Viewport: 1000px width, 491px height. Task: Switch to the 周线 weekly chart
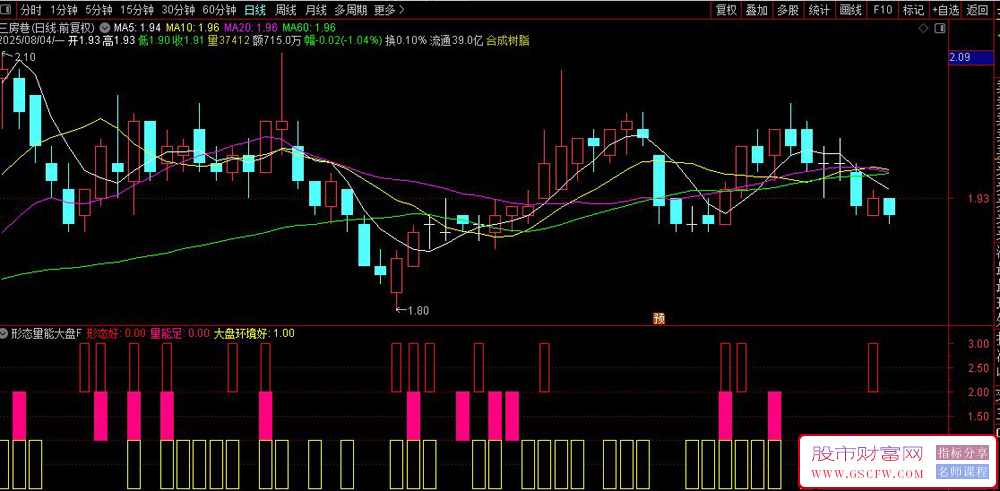(x=285, y=10)
